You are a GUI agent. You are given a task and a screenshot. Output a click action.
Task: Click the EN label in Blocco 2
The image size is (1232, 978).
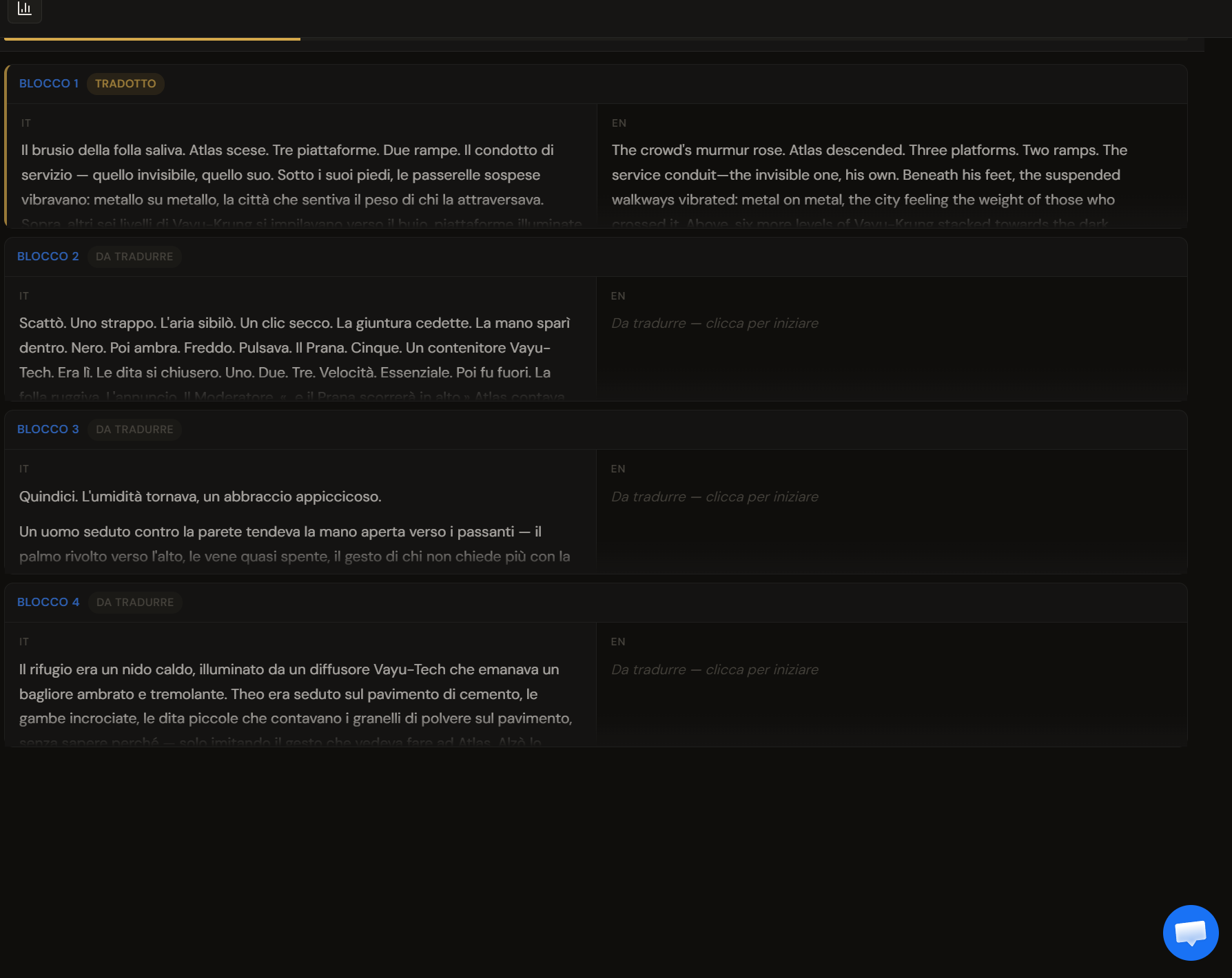tap(618, 296)
